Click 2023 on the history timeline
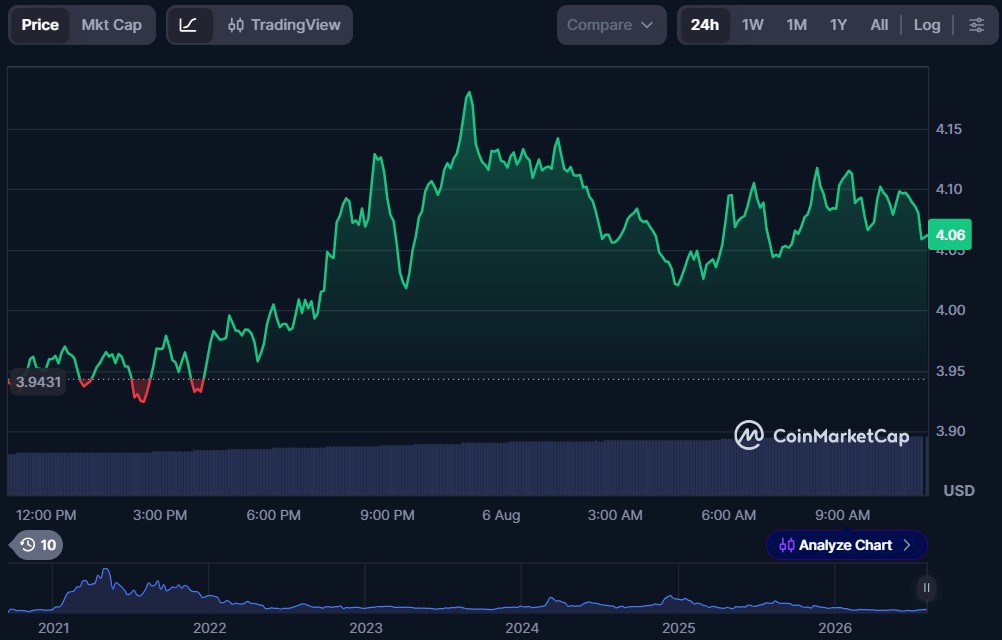1002x640 pixels. [366, 628]
